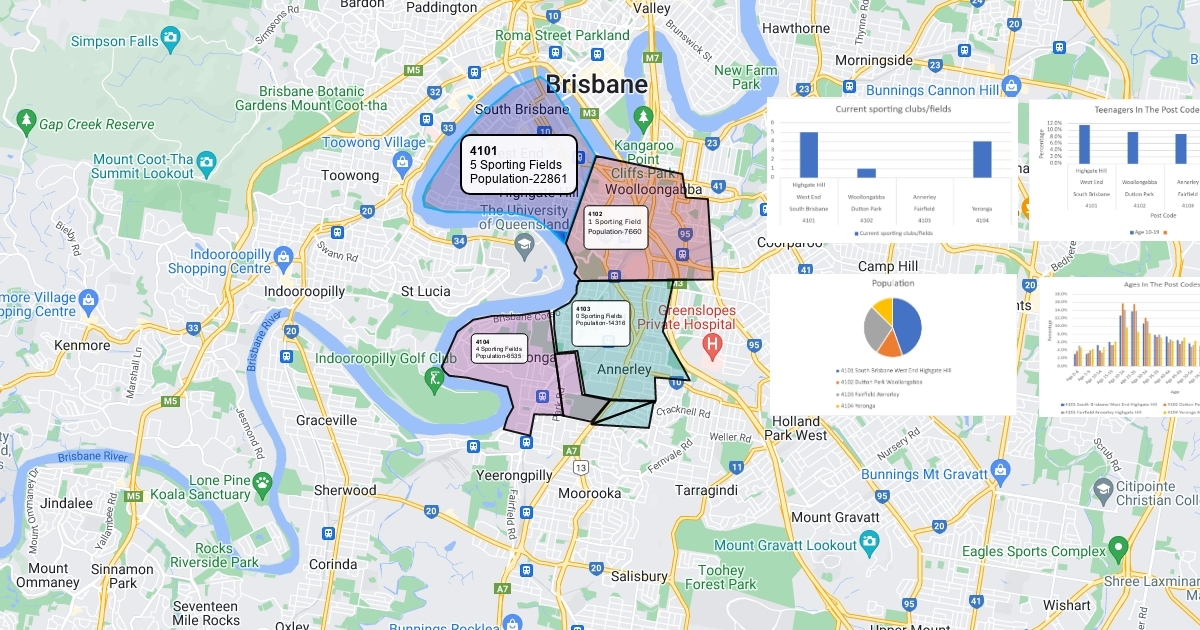Image resolution: width=1200 pixels, height=630 pixels.
Task: Select the Gap Creek Reserve tree marker
Action: point(25,124)
